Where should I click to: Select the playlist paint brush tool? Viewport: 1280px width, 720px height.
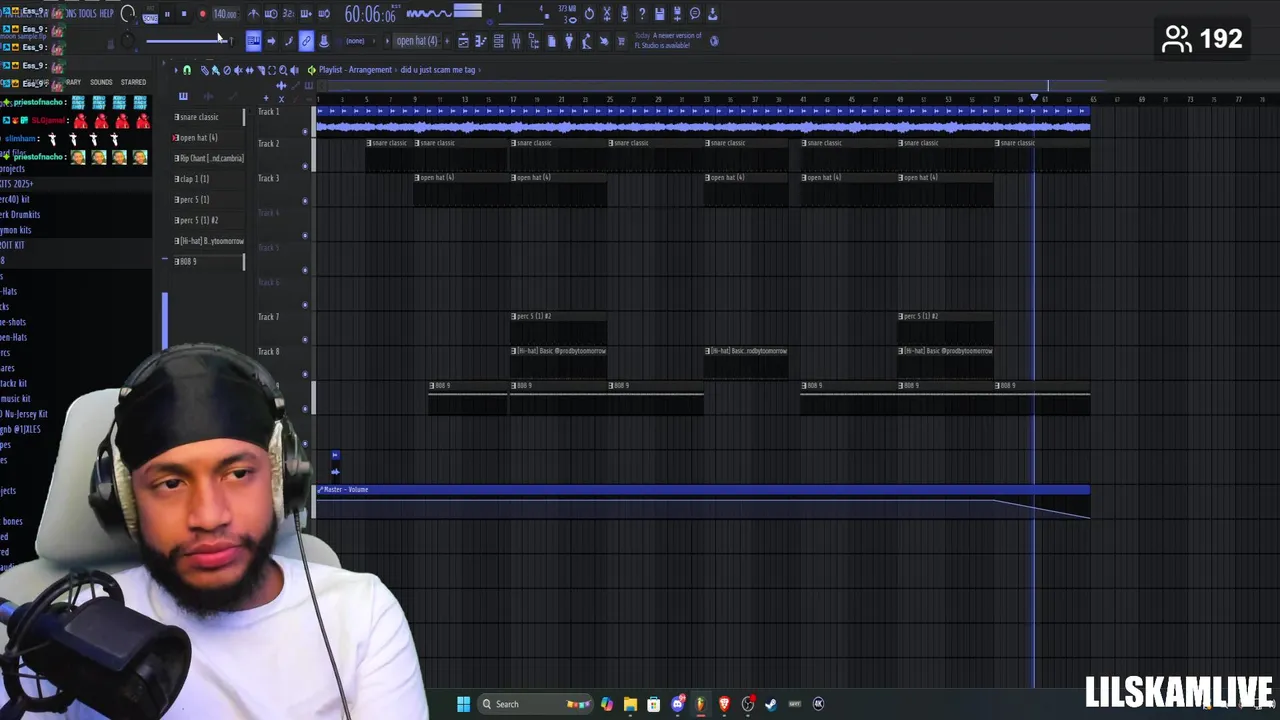click(215, 70)
